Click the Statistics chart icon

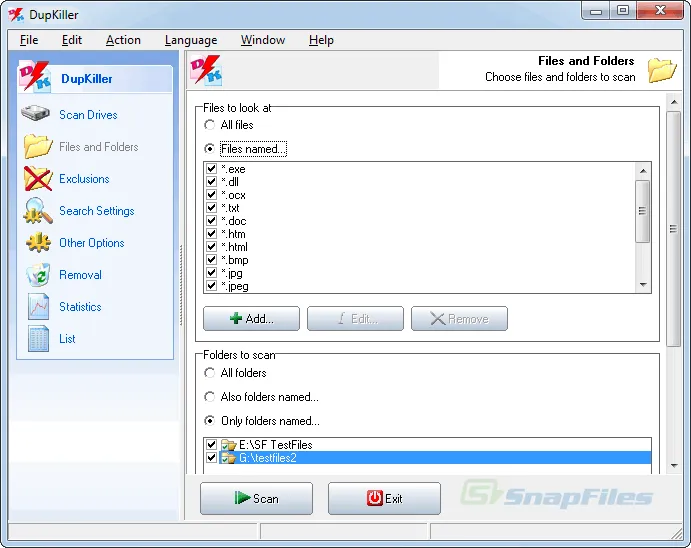(38, 307)
